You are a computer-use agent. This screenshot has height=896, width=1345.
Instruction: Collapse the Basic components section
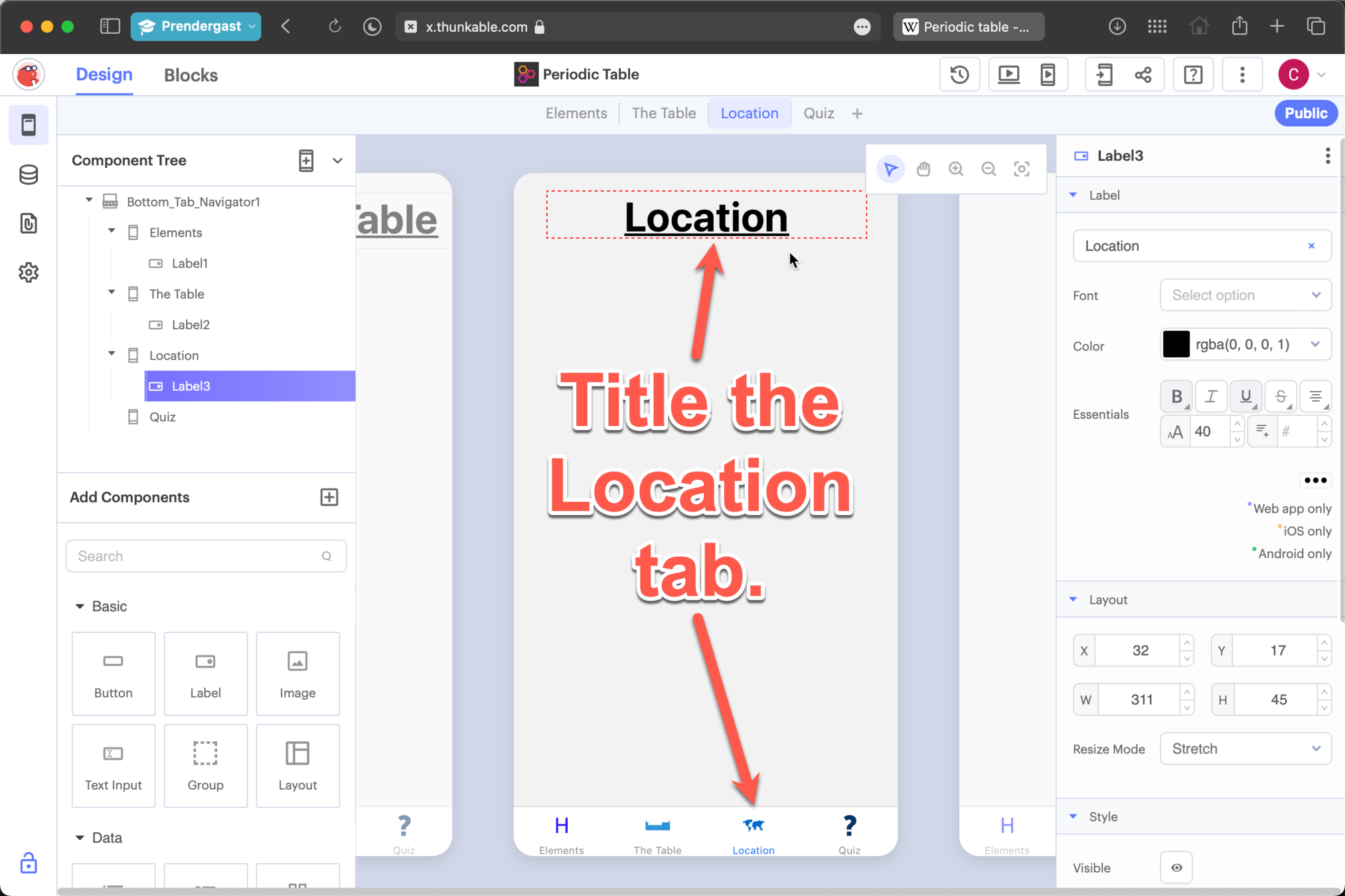[x=80, y=606]
